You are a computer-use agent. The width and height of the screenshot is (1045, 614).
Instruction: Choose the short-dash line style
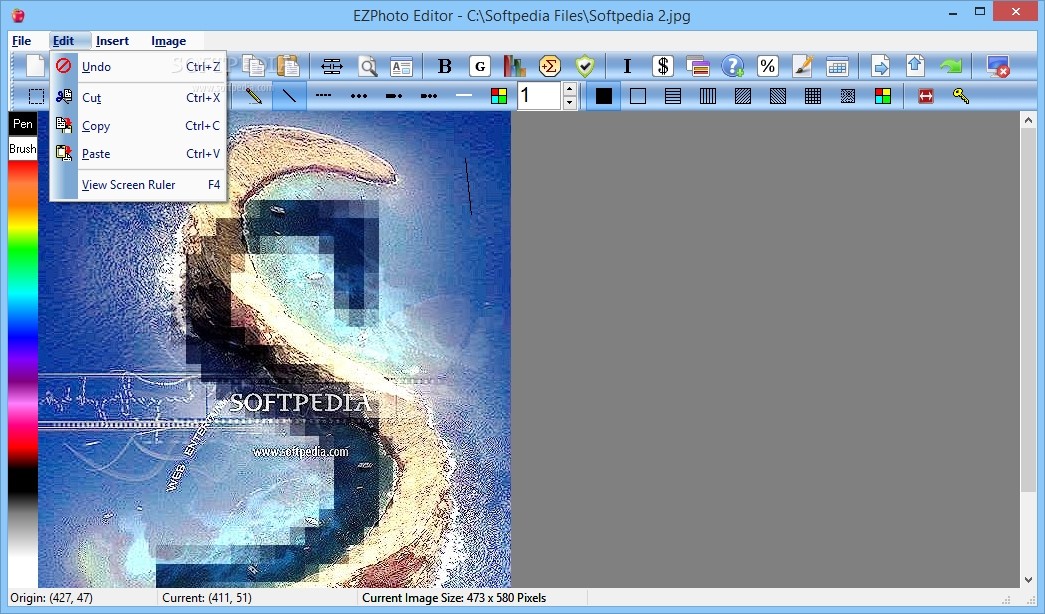click(323, 95)
